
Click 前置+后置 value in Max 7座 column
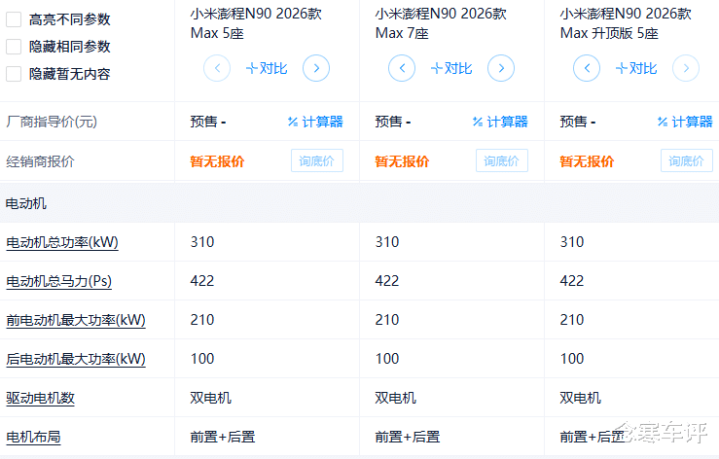[x=408, y=437]
